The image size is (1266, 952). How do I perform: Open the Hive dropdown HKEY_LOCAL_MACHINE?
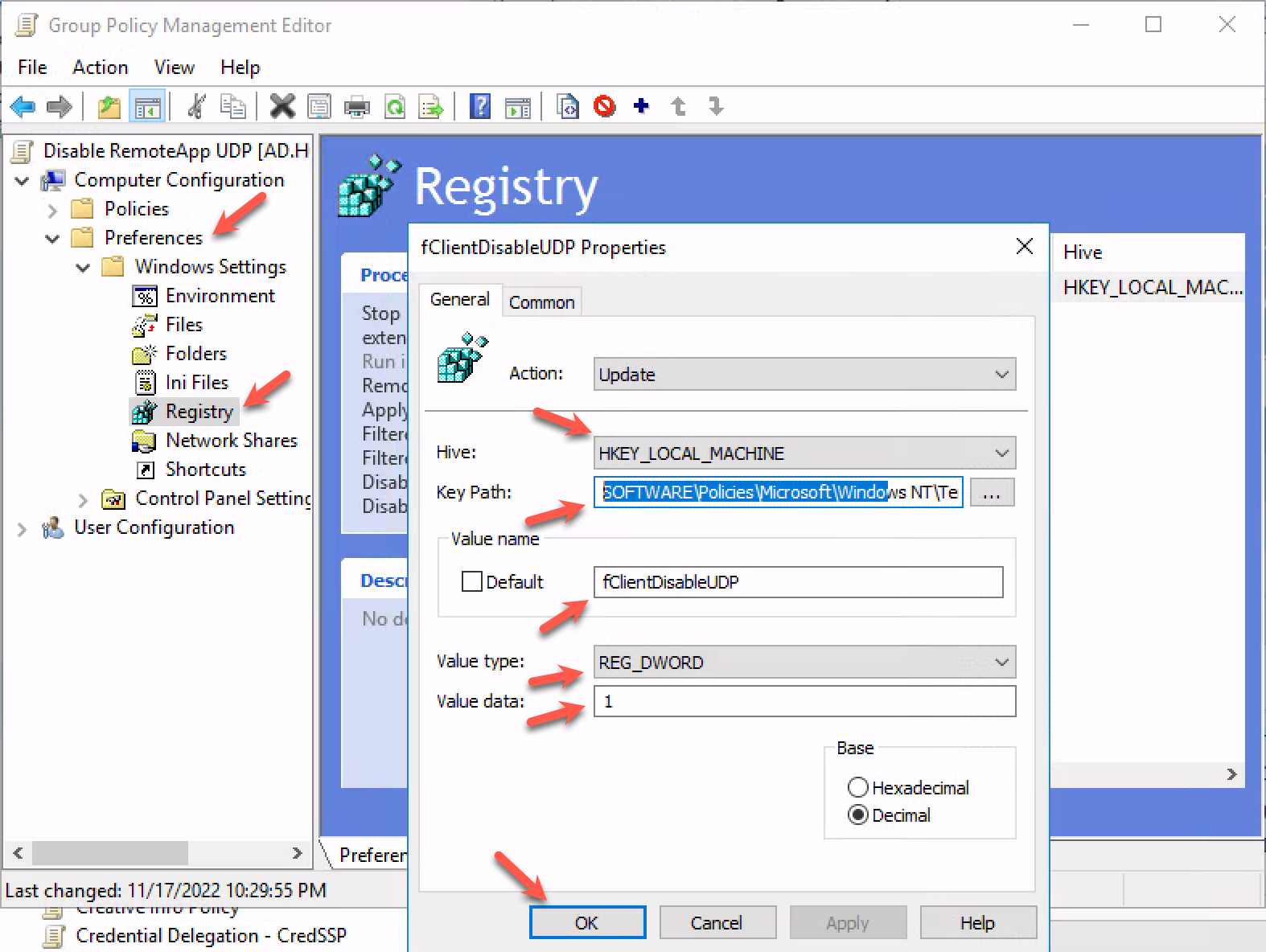(x=804, y=453)
